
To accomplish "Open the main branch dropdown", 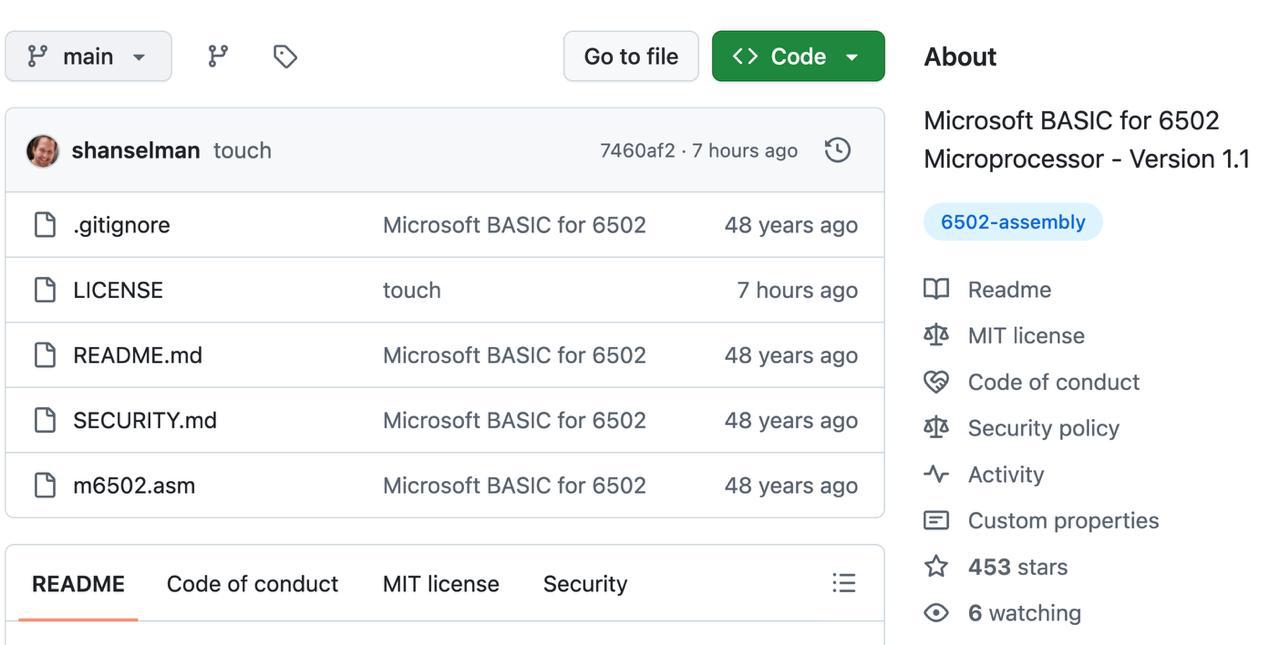I will click(88, 56).
